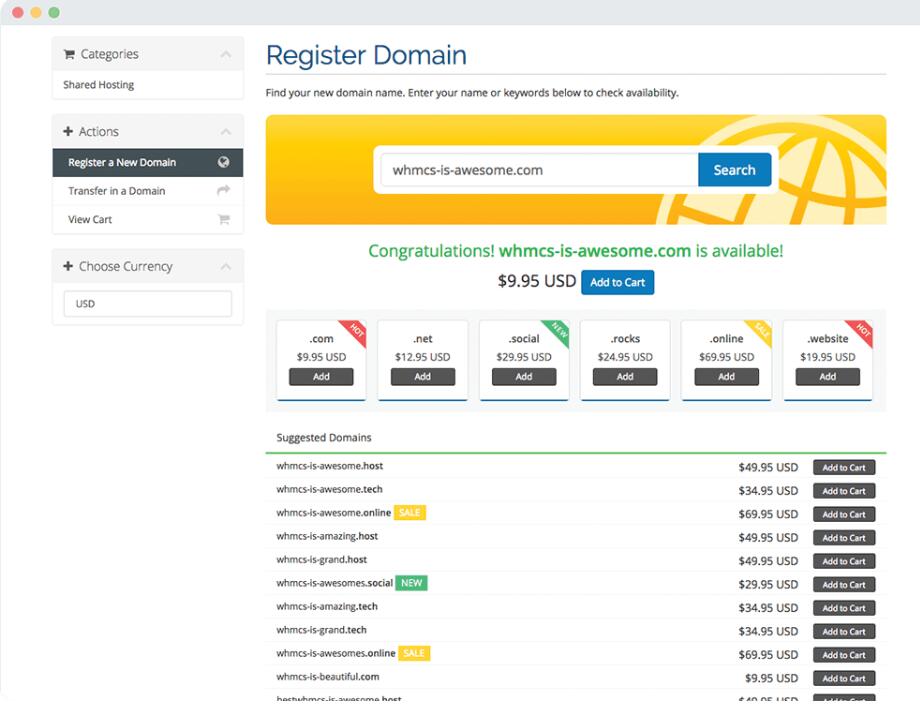Add whmcs-is-awesome.com to cart for $9.95
Image resolution: width=920 pixels, height=714 pixels.
[617, 283]
